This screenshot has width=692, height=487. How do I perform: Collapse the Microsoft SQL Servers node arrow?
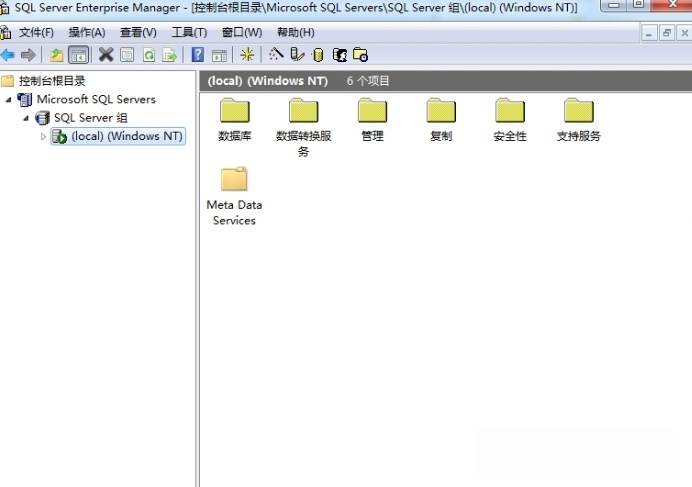[8, 100]
